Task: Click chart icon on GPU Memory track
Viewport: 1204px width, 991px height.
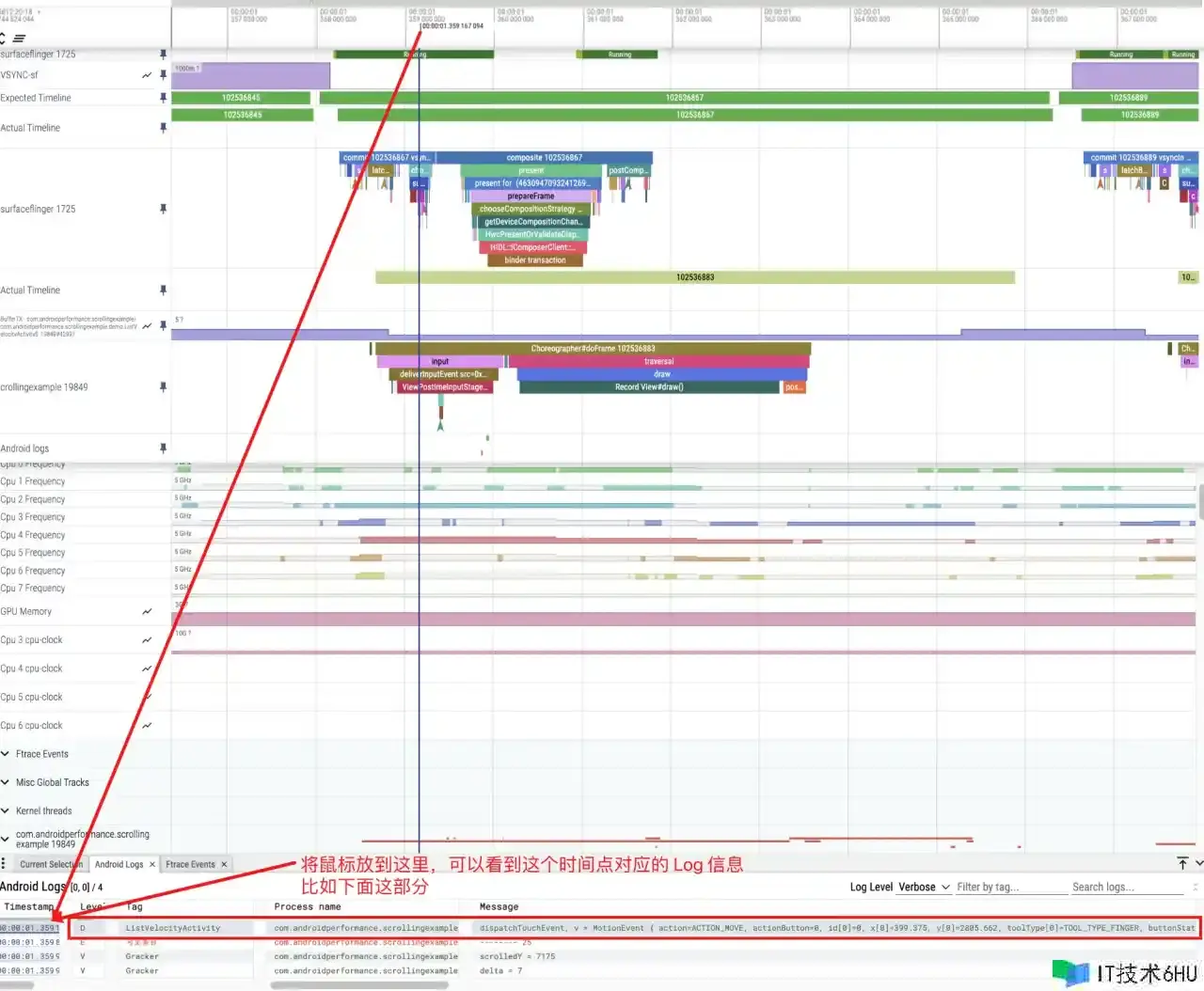Action: coord(147,612)
